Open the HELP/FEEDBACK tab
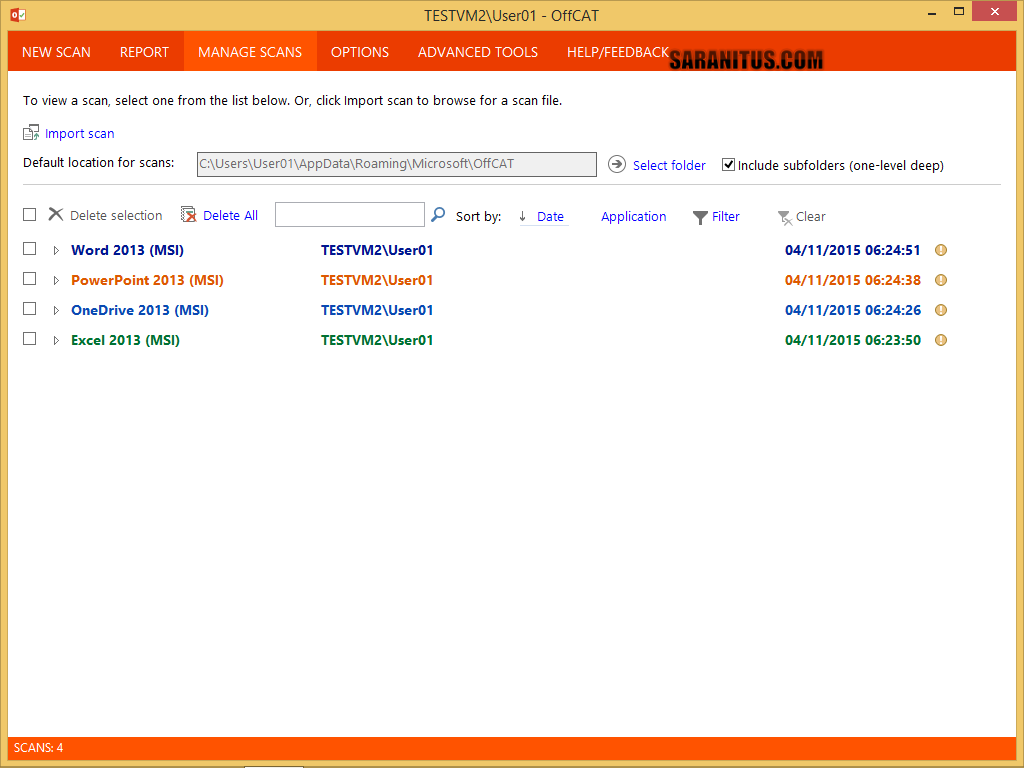 [618, 52]
